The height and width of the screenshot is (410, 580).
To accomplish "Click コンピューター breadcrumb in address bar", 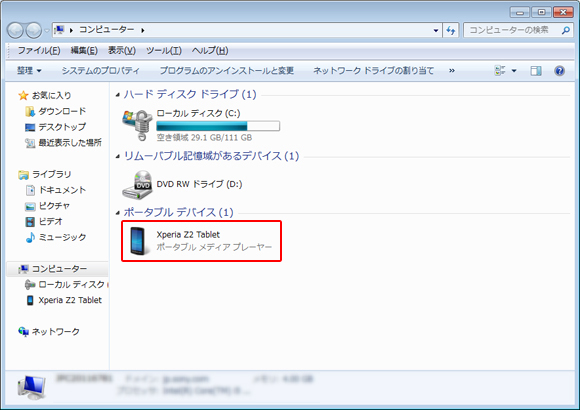I will click(x=107, y=30).
